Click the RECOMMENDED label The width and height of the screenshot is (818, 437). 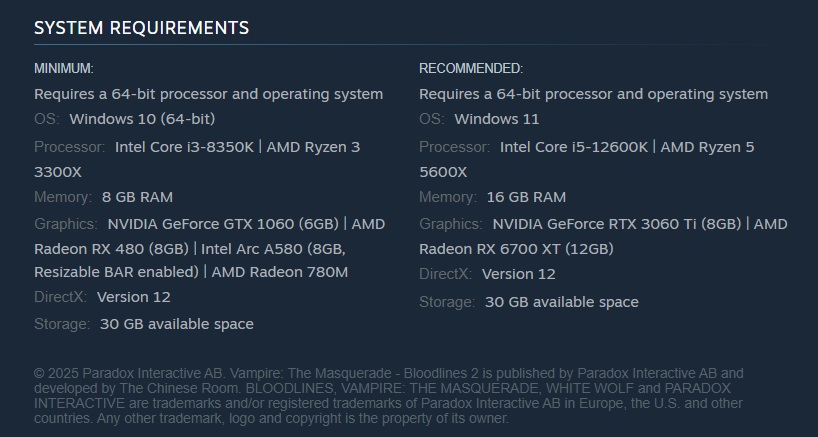470,69
